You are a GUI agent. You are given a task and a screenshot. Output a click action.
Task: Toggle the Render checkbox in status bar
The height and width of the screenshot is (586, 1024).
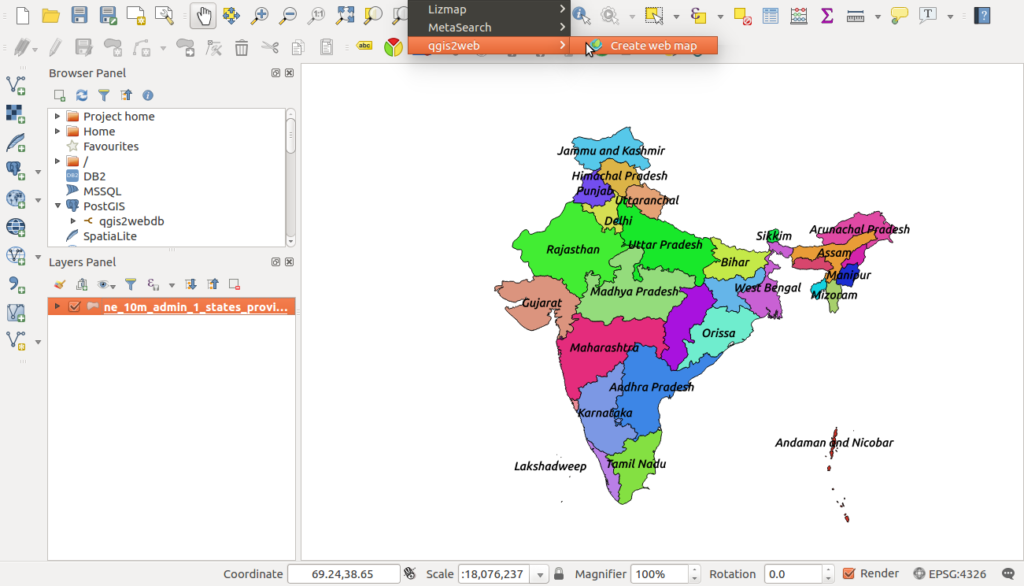click(850, 573)
